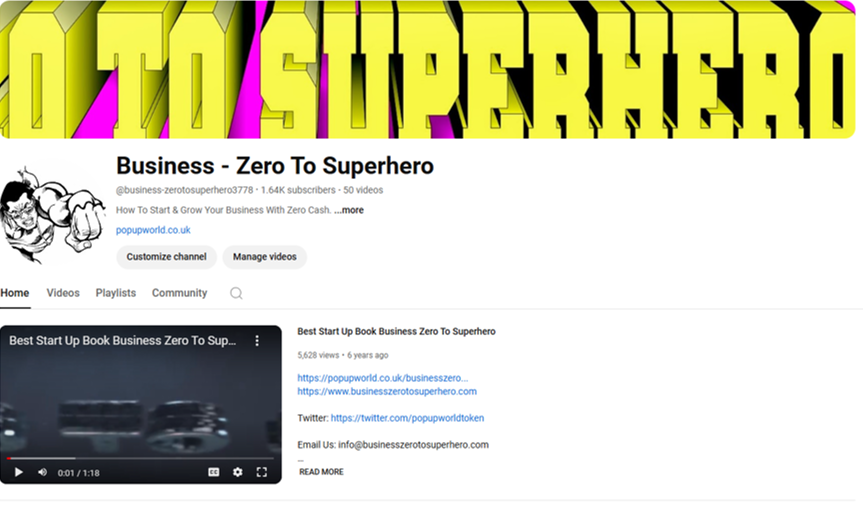The width and height of the screenshot is (863, 508).
Task: Open the Twitter popupworldtoken link
Action: pyautogui.click(x=407, y=418)
